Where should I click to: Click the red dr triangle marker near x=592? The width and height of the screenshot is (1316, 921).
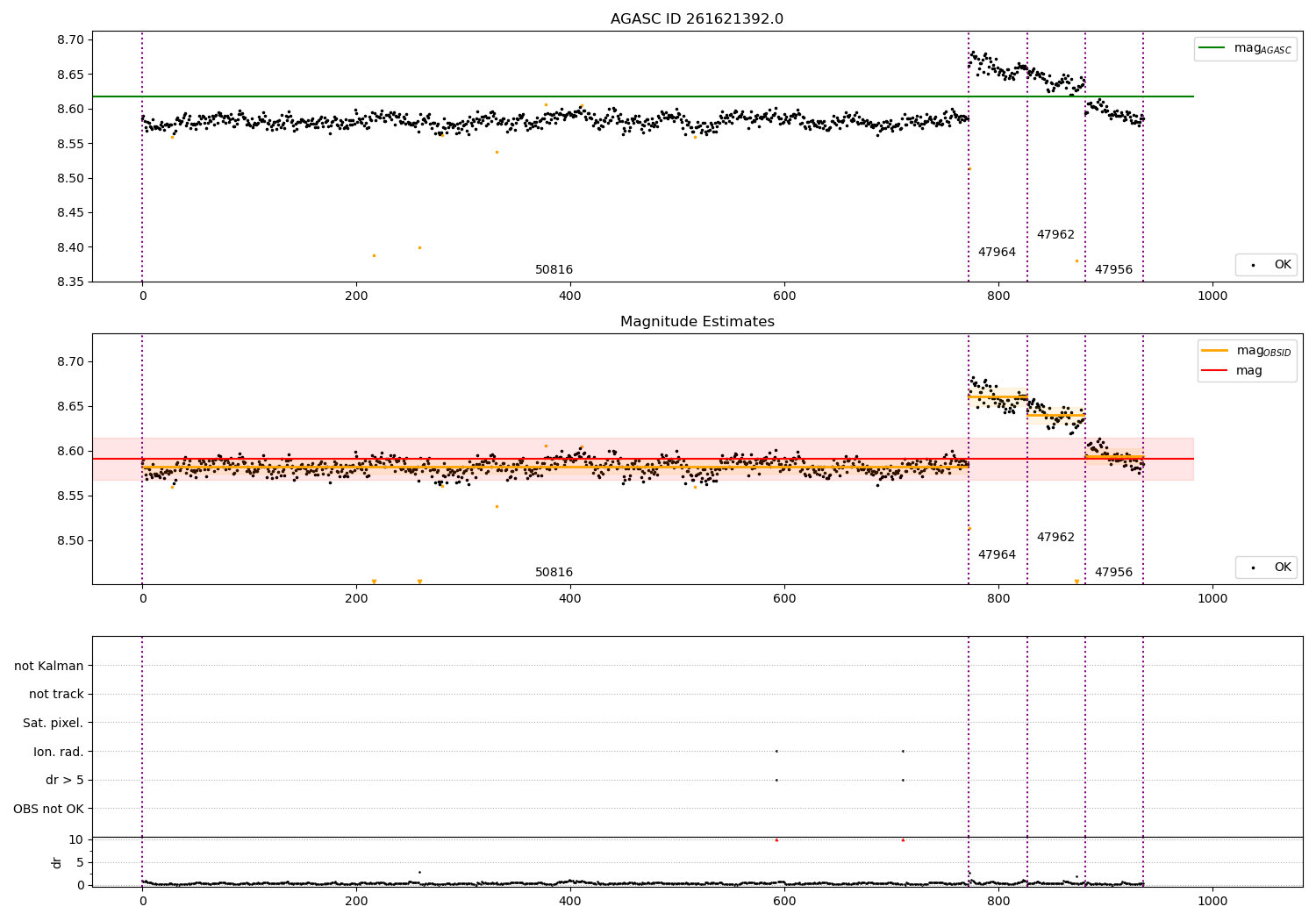(776, 839)
